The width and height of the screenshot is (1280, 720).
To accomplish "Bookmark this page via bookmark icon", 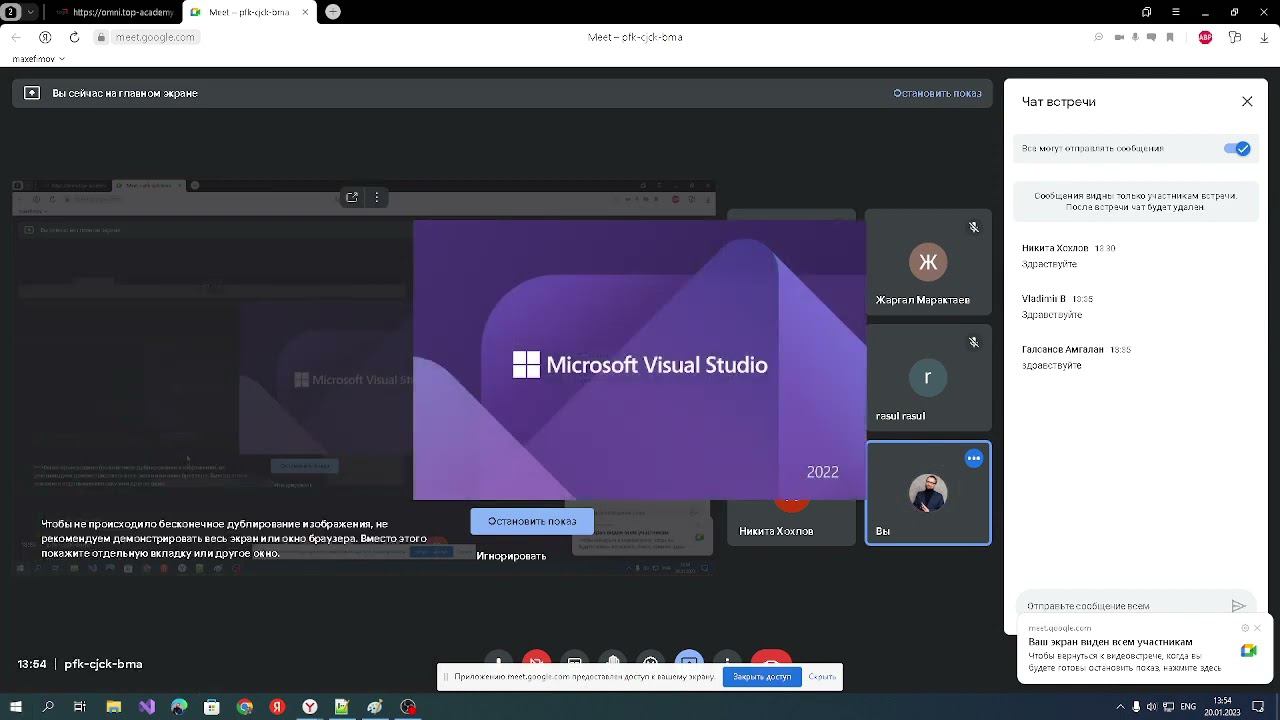I will coord(1169,37).
